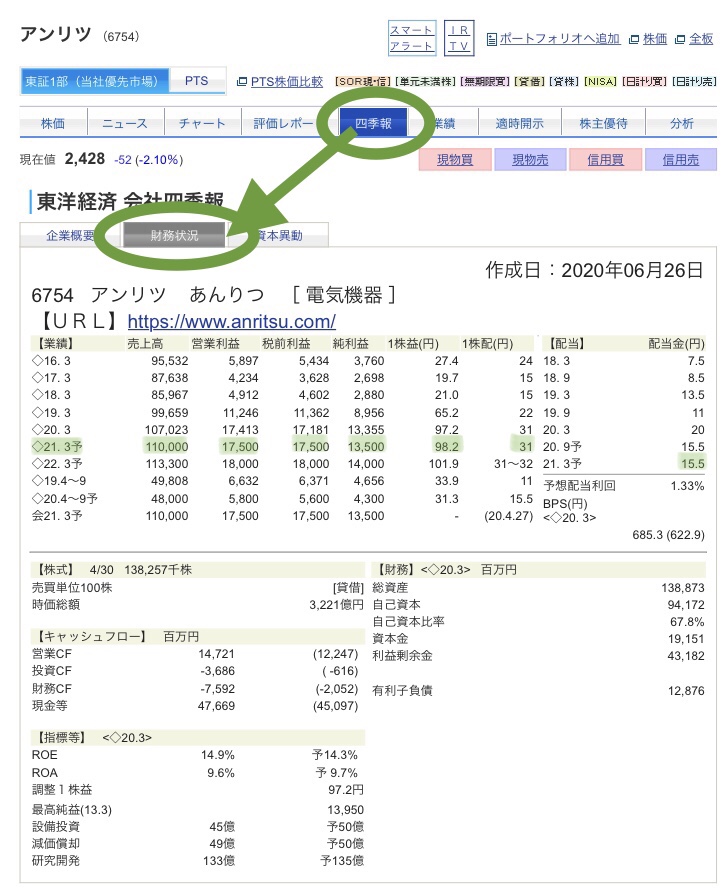Open the 株価 popup link at top
This screenshot has height=893, width=723.
[x=655, y=39]
